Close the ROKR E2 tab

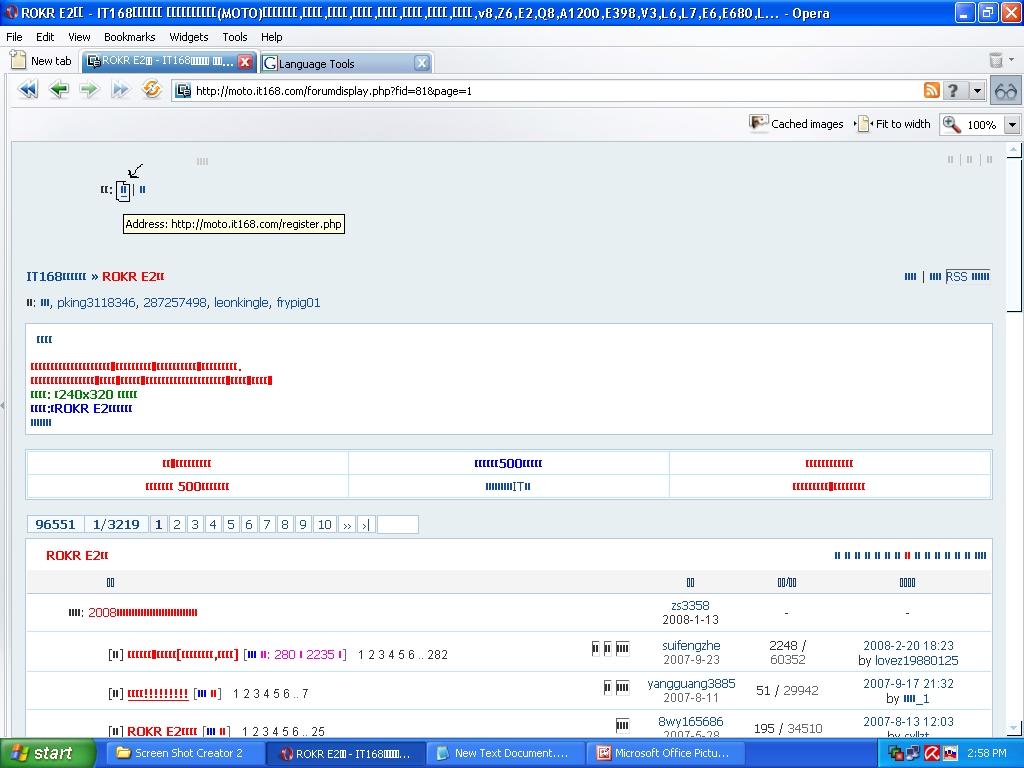point(245,61)
